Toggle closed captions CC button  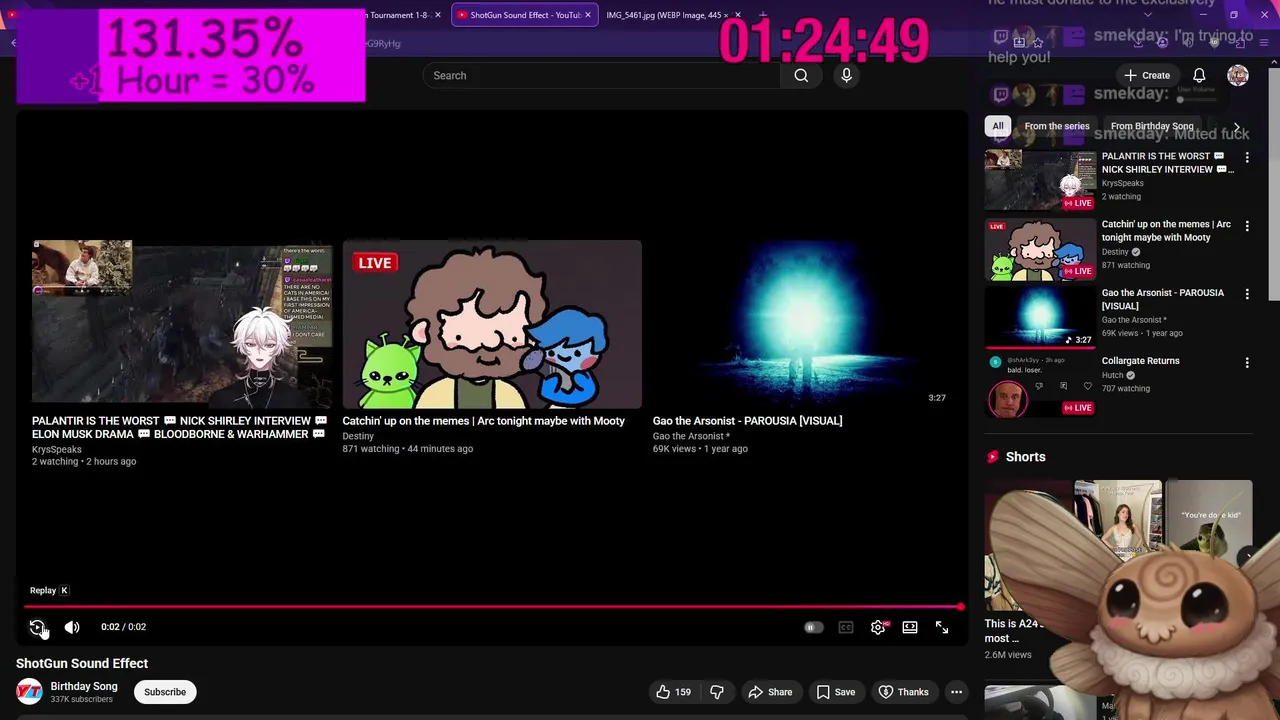pyautogui.click(x=846, y=627)
